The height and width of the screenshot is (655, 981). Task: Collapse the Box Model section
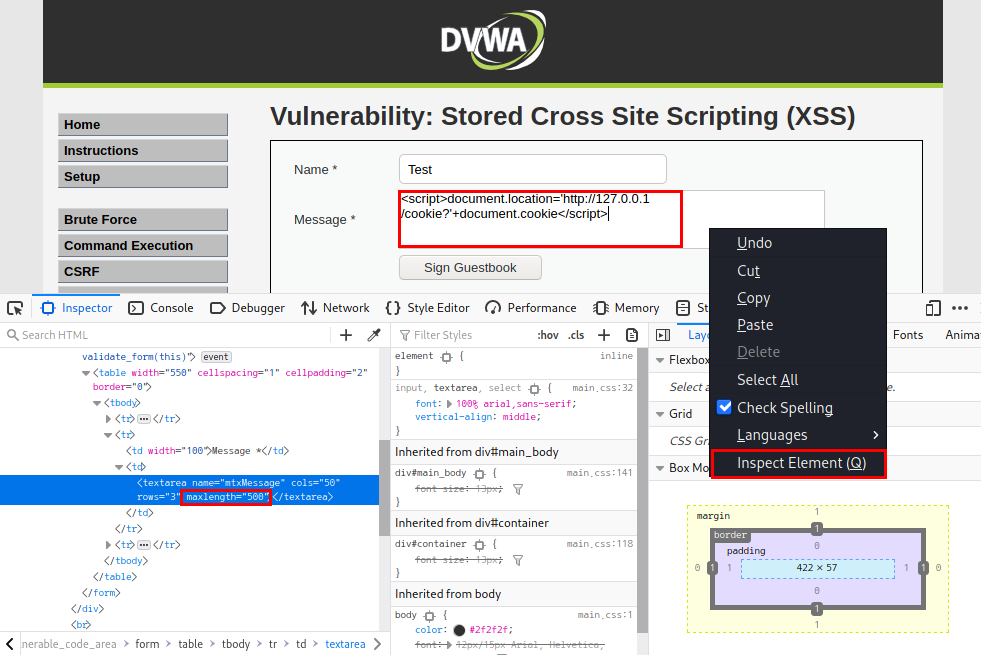[x=659, y=468]
